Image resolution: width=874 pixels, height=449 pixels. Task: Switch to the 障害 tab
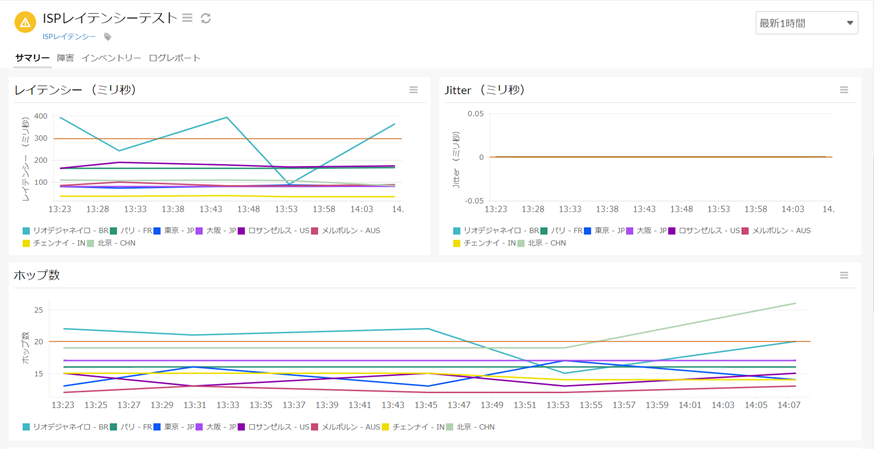pyautogui.click(x=65, y=58)
